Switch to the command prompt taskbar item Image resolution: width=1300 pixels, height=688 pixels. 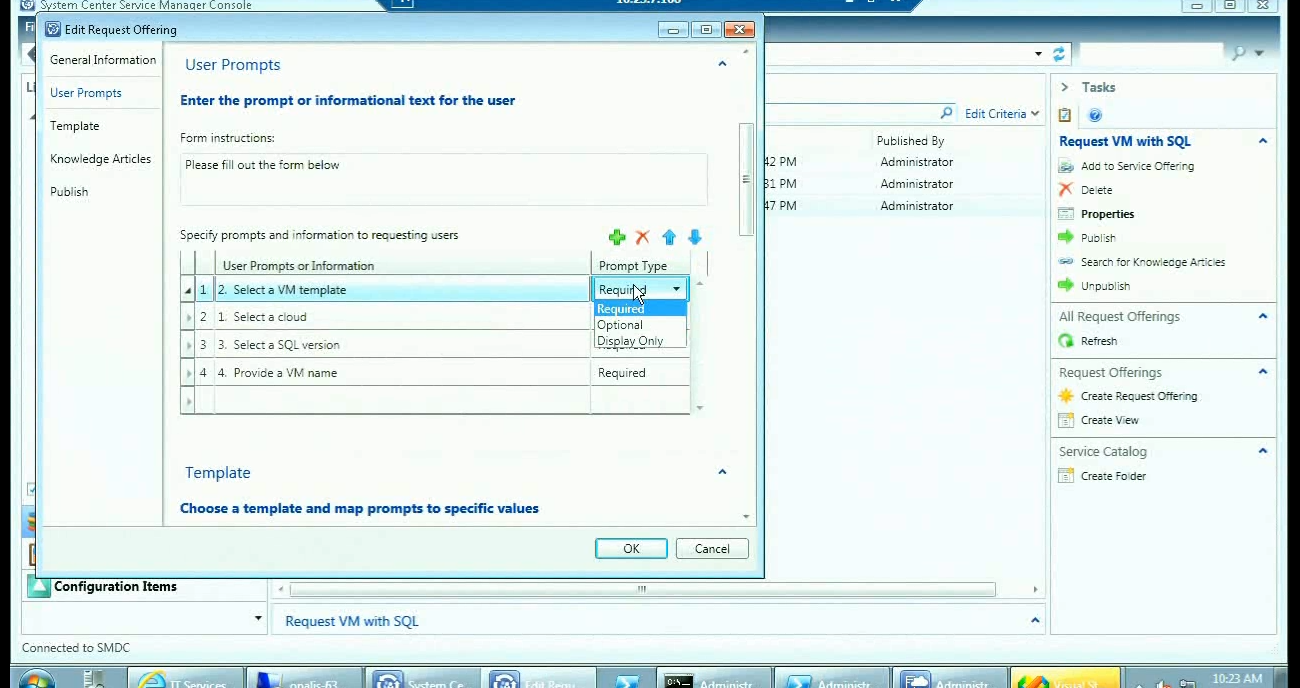coord(712,680)
